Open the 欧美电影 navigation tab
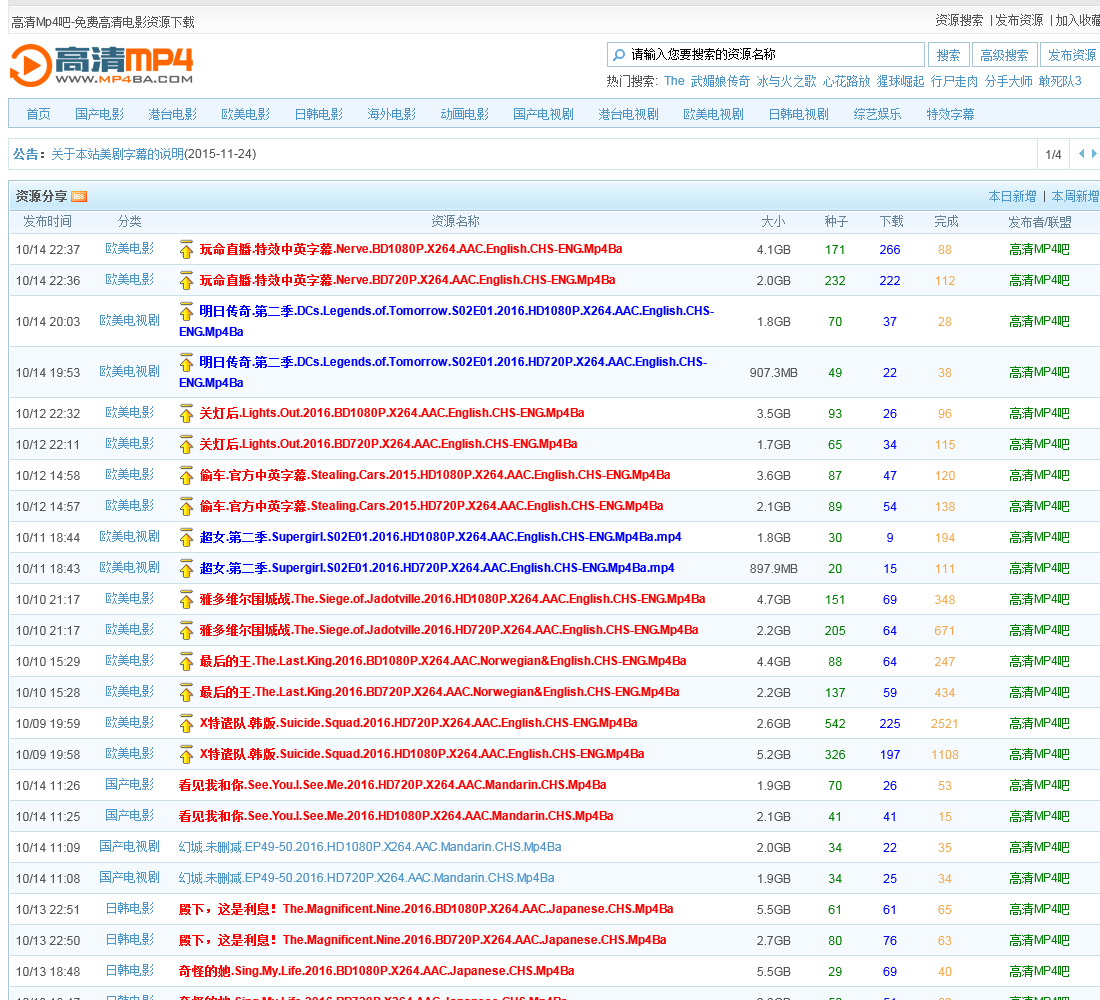The image size is (1100, 1000). point(246,114)
